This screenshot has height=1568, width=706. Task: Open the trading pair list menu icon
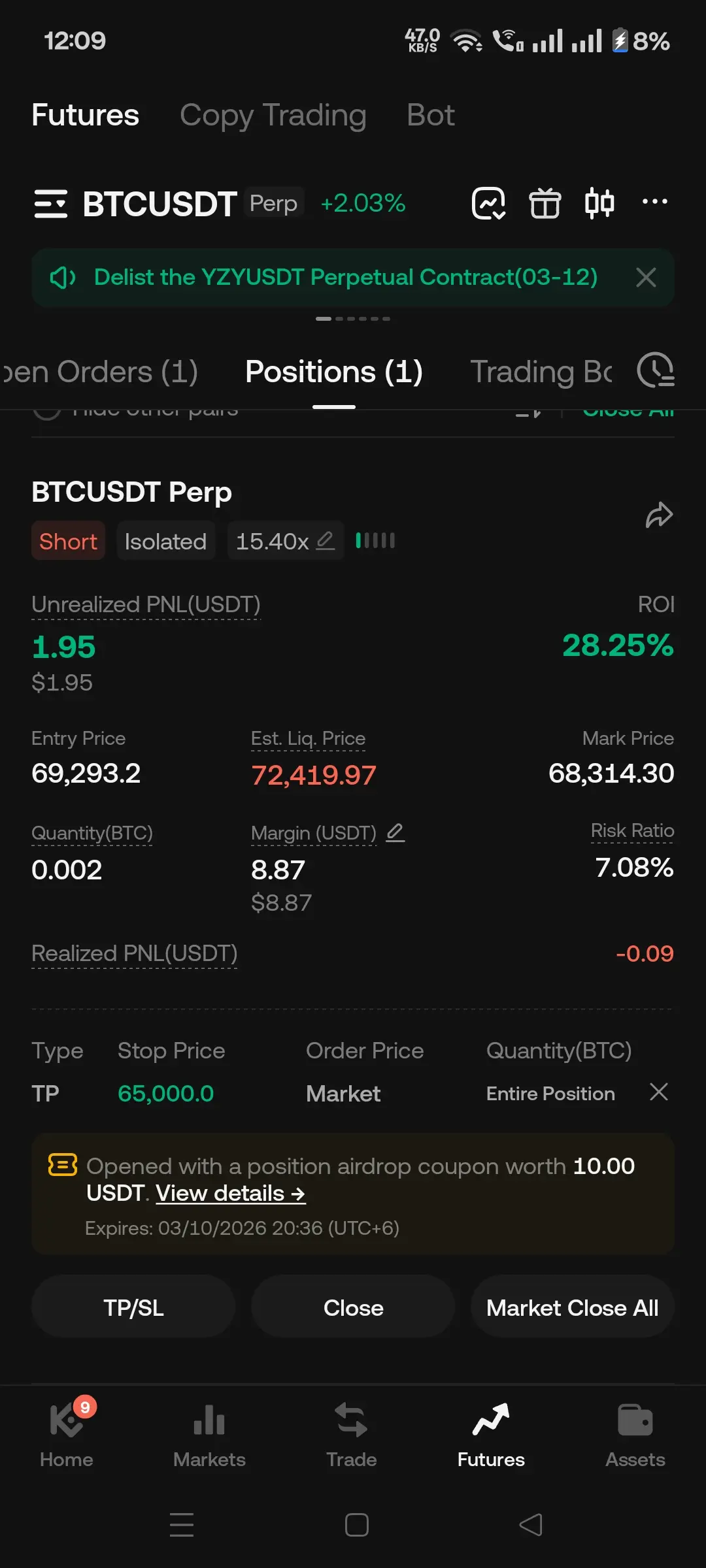click(50, 203)
